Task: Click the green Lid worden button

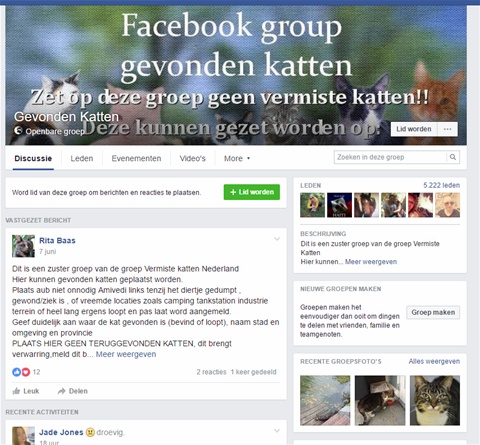Action: [x=252, y=192]
